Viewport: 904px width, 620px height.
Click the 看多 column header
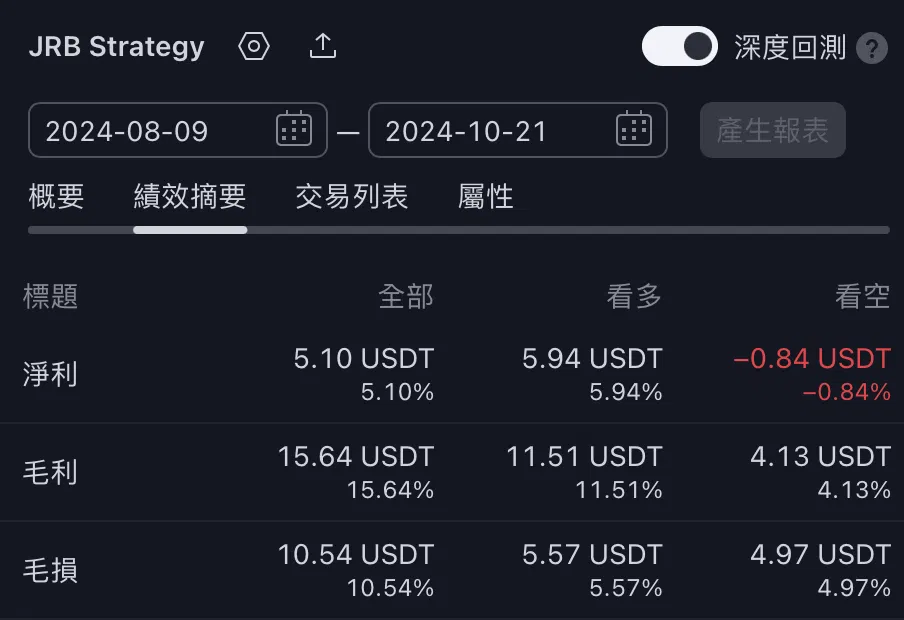coord(634,297)
